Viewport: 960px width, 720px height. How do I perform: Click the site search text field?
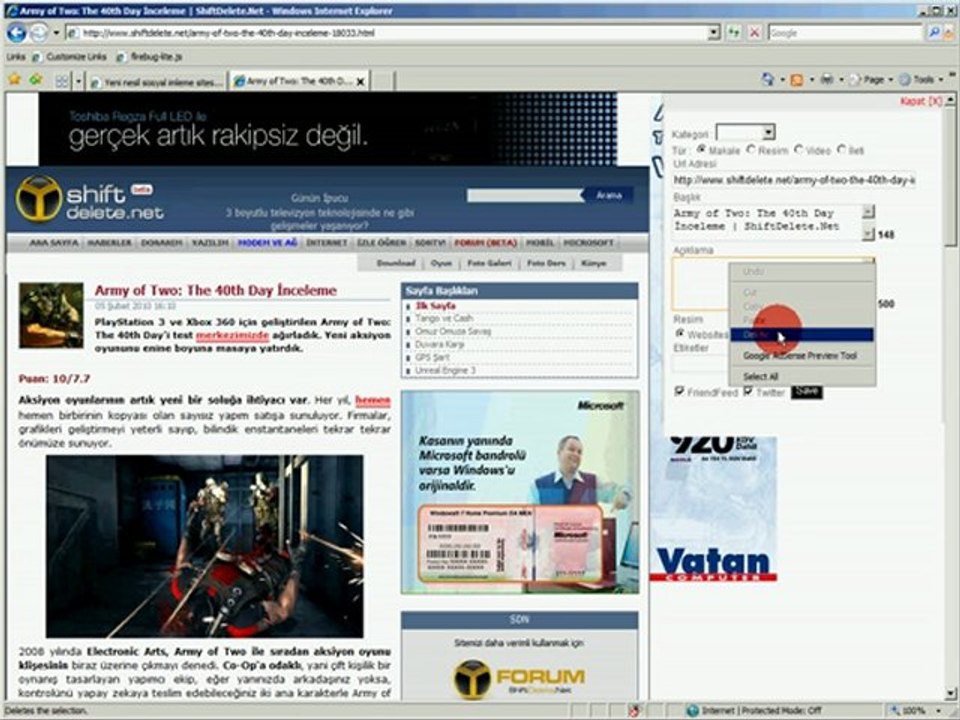click(525, 195)
